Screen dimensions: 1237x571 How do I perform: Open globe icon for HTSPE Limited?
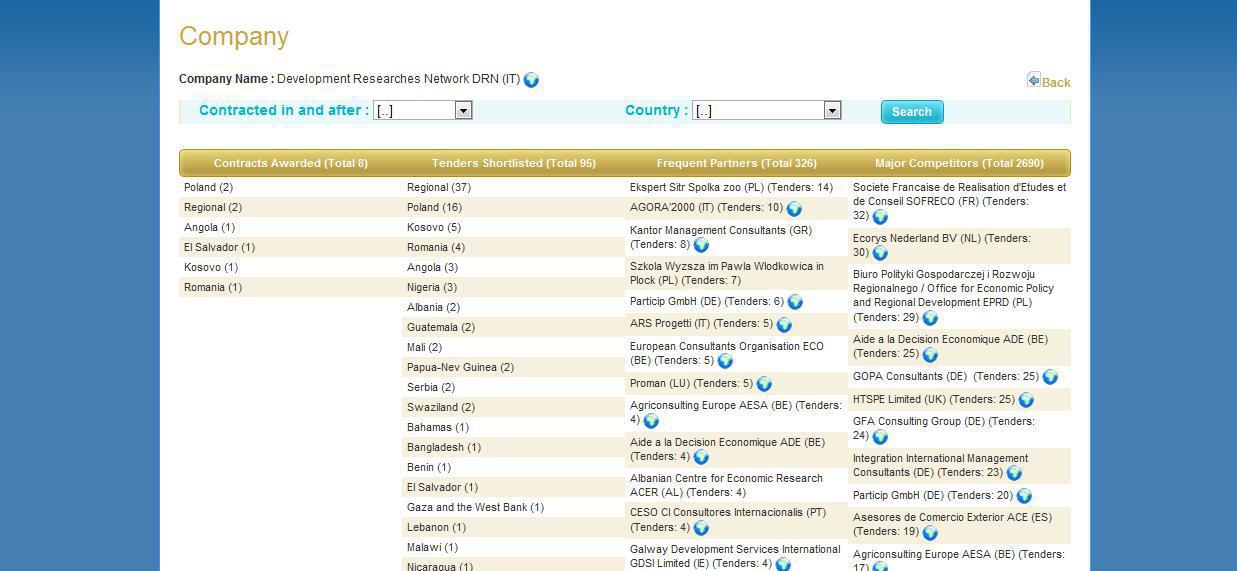(x=1026, y=400)
